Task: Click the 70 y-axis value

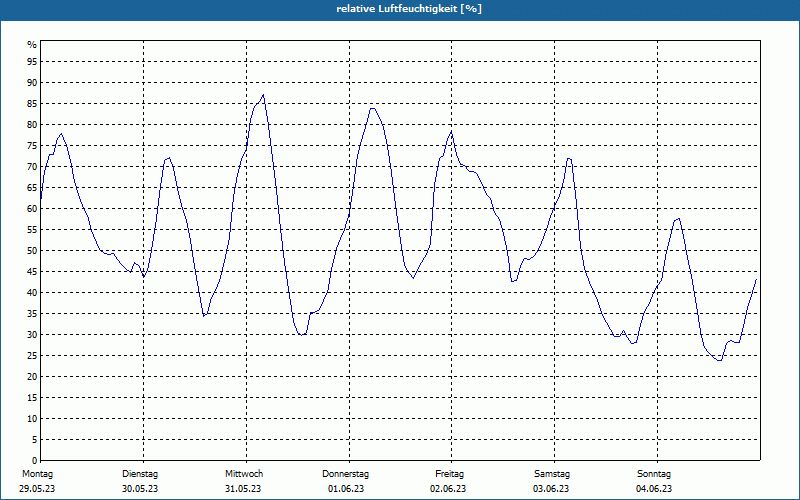Action: pyautogui.click(x=32, y=166)
